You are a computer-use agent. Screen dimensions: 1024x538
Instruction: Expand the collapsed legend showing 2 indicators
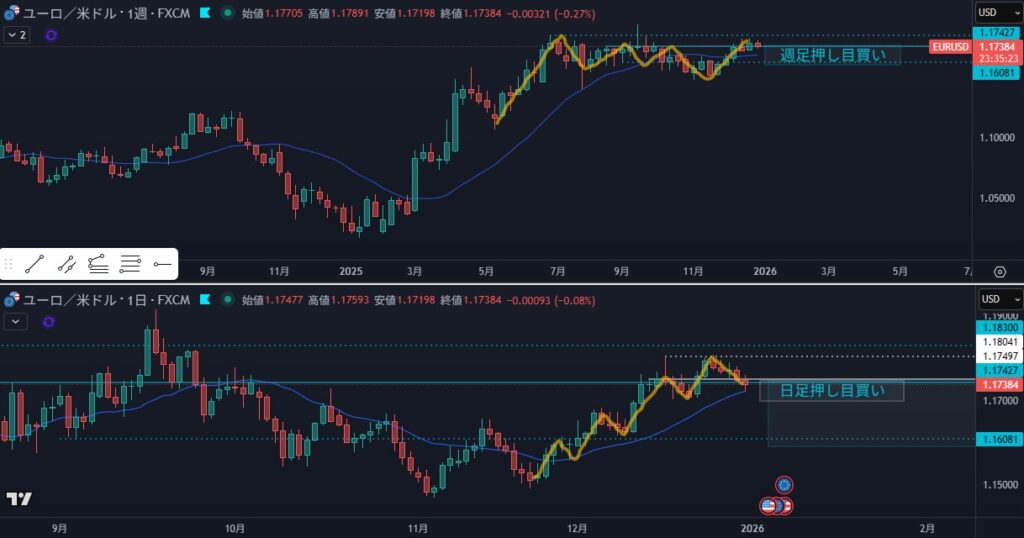pyautogui.click(x=17, y=35)
